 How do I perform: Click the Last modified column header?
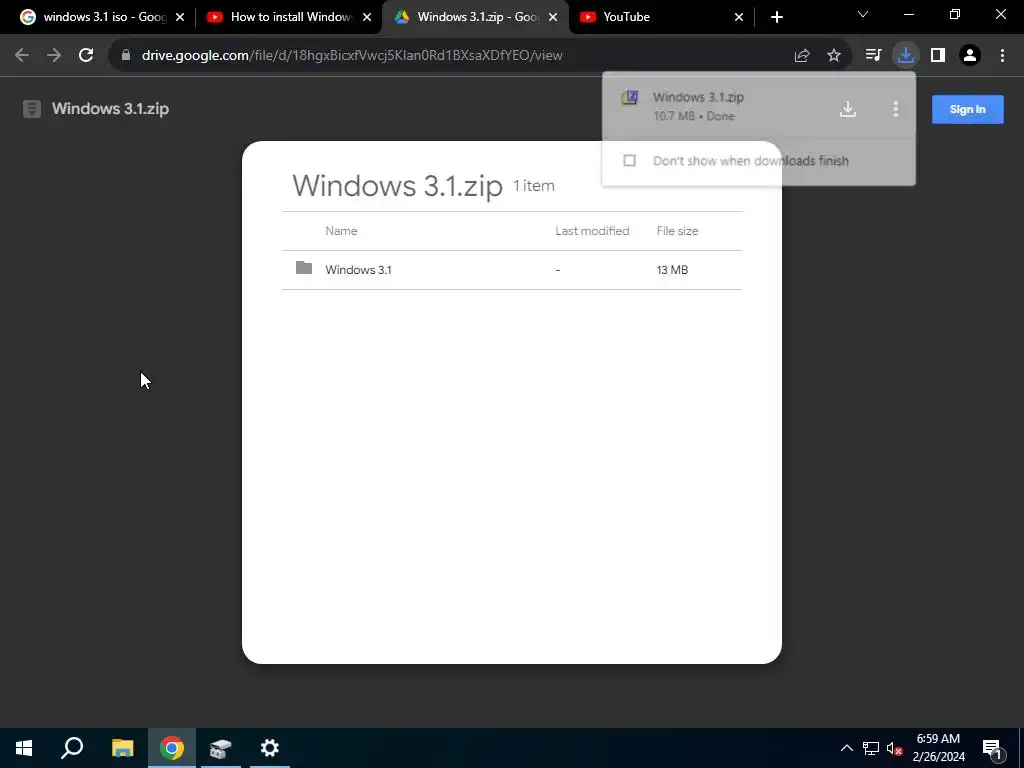tap(592, 231)
